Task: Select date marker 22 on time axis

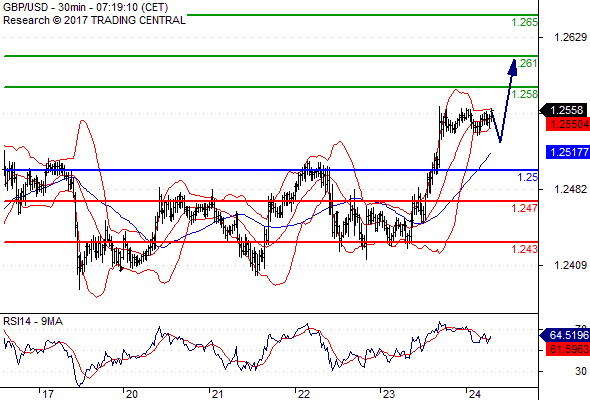Action: [303, 394]
